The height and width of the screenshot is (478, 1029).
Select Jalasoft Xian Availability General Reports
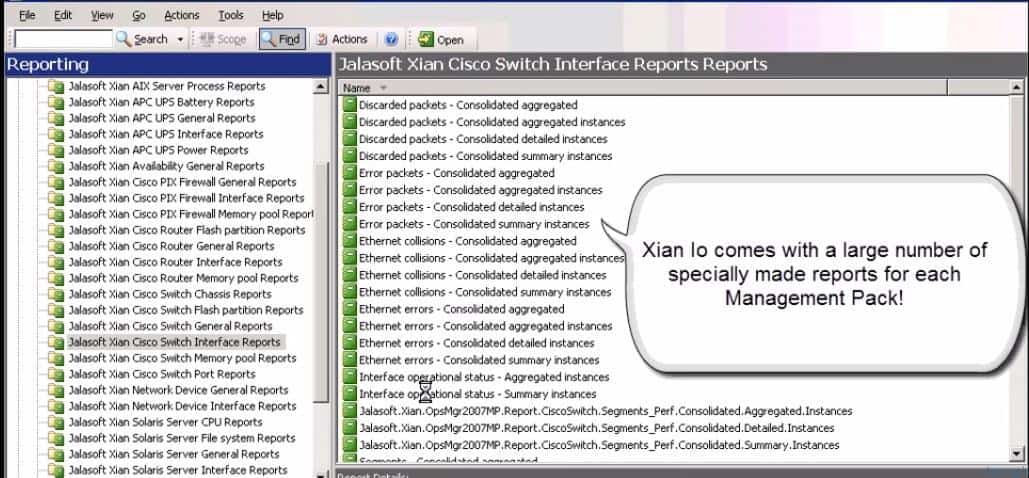point(166,166)
